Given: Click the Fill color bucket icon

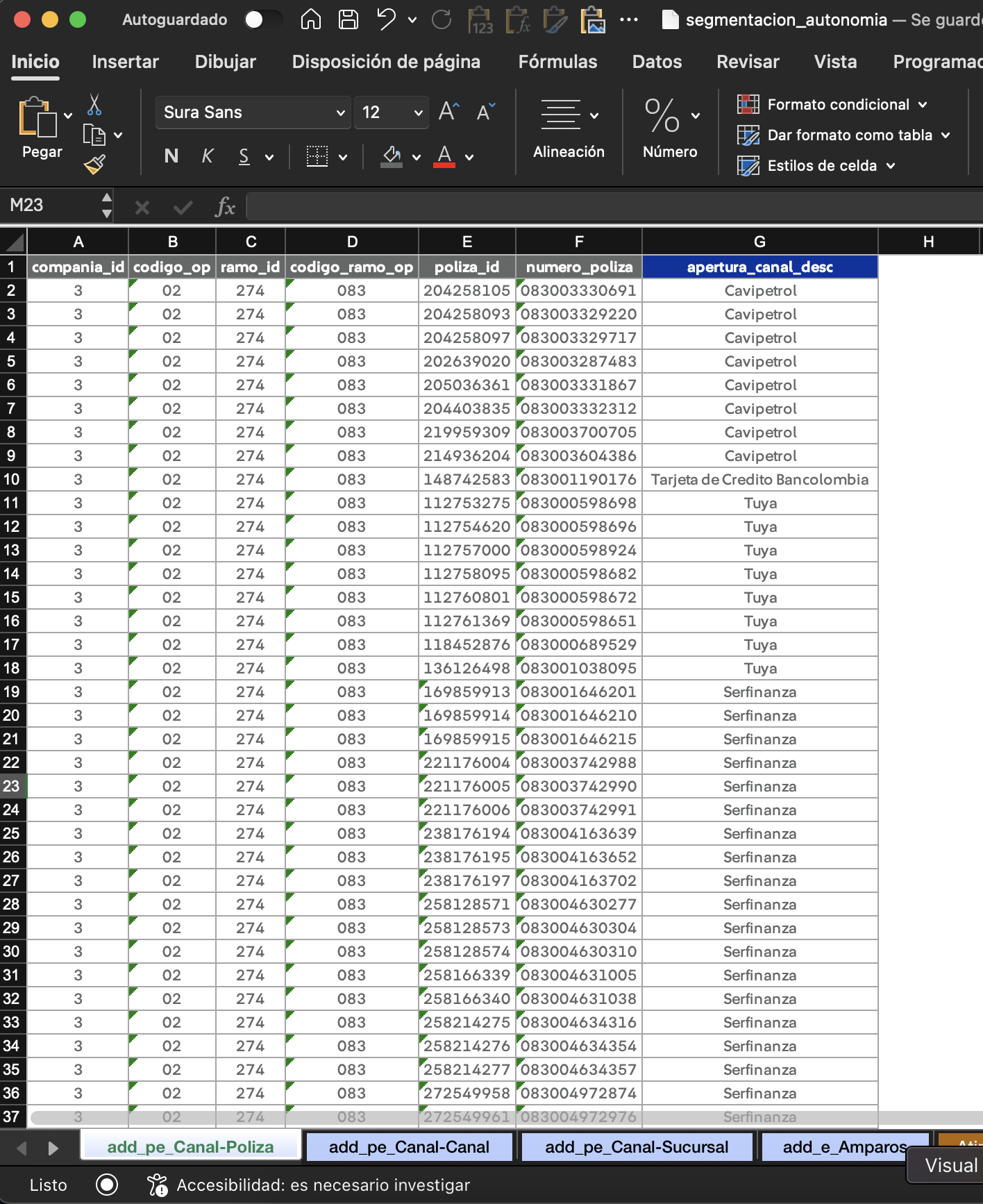Looking at the screenshot, I should click(x=392, y=157).
